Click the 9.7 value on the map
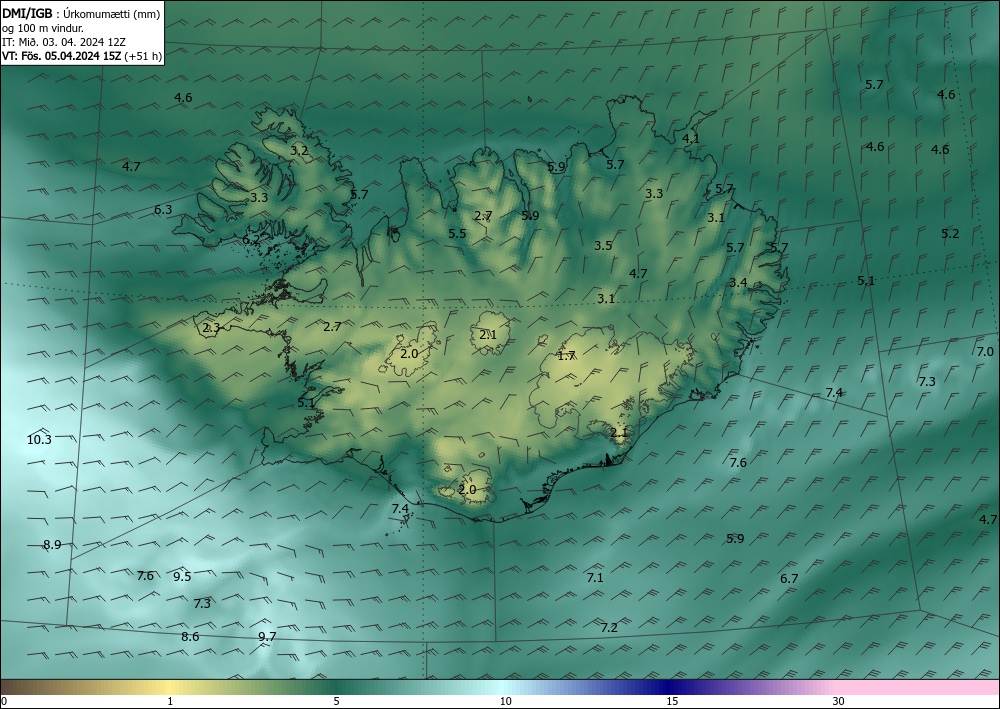This screenshot has width=1000, height=709. coord(267,637)
